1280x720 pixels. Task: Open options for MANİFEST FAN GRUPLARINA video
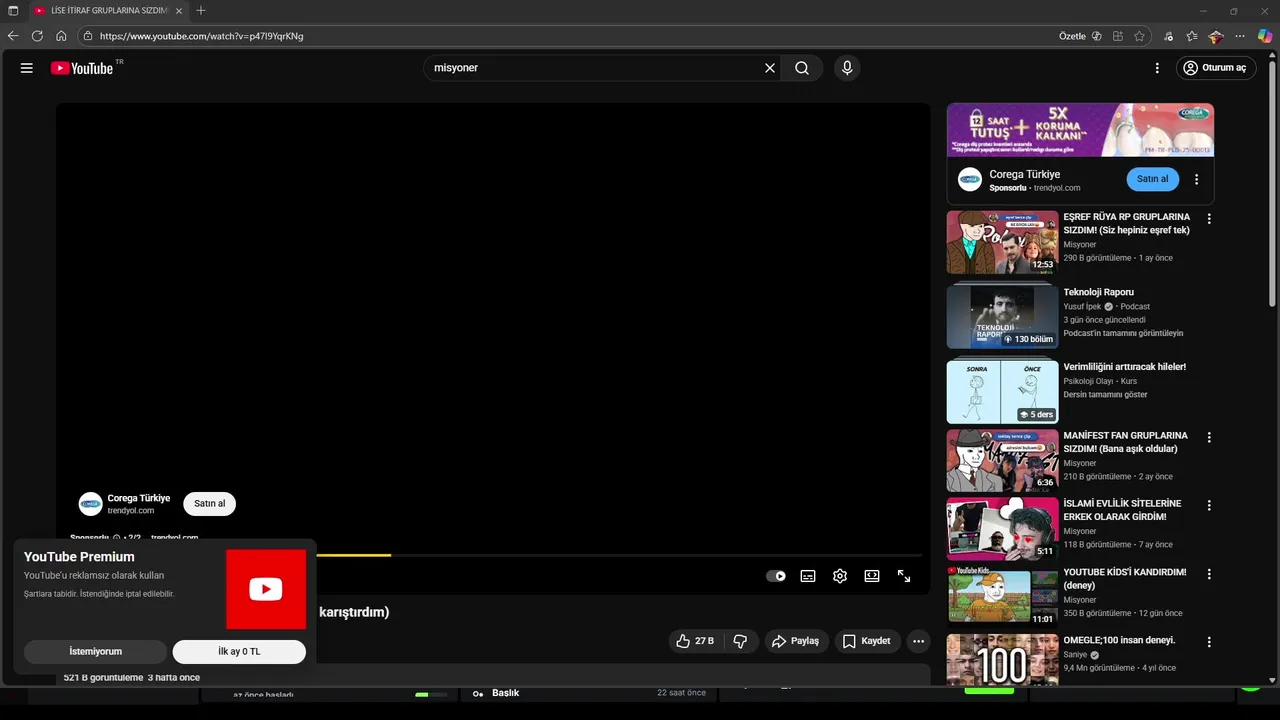pos(1209,438)
